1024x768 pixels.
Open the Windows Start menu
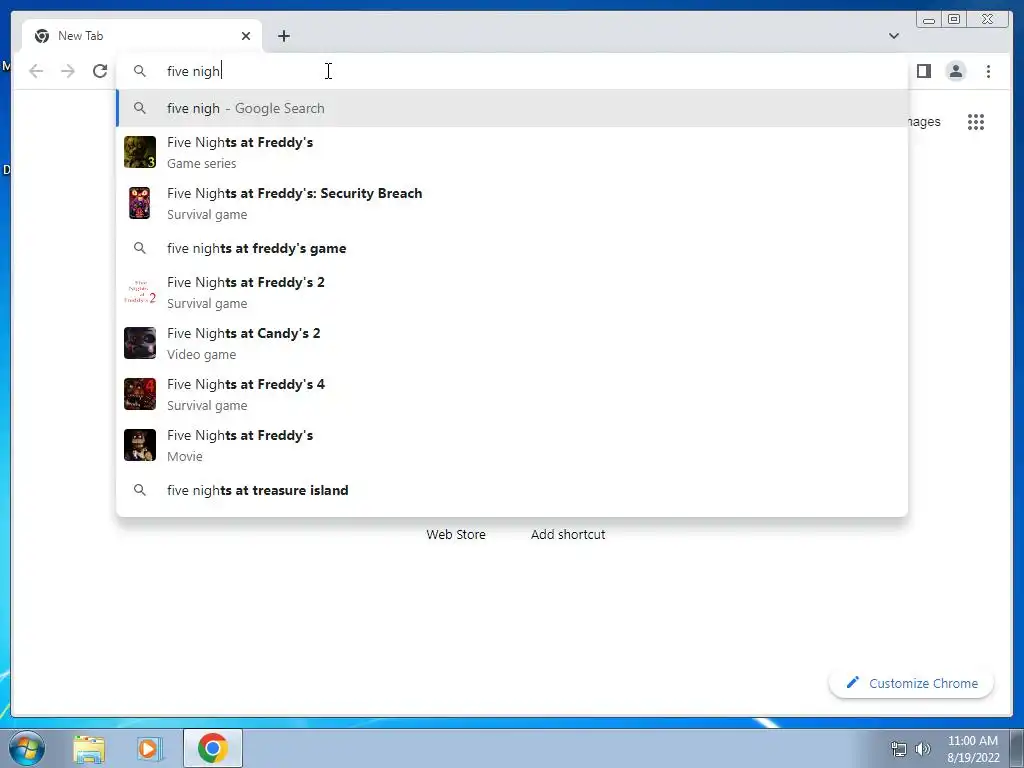[x=27, y=748]
